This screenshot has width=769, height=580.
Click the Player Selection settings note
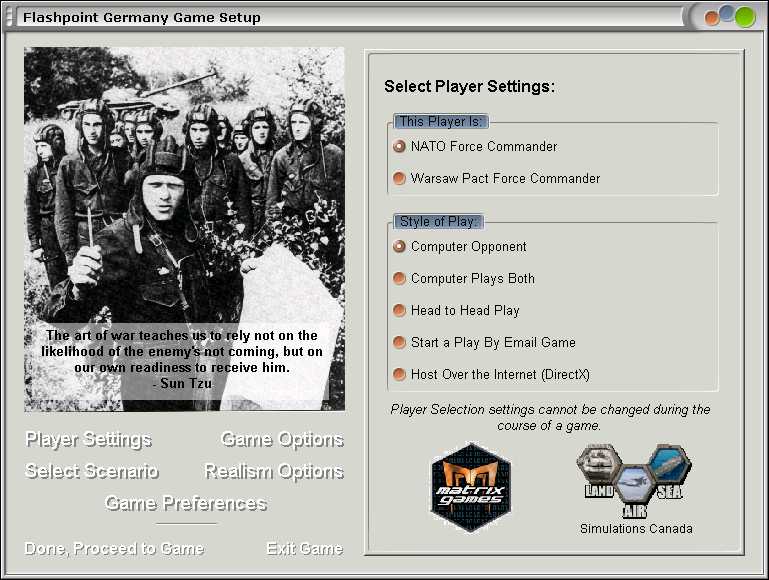550,417
